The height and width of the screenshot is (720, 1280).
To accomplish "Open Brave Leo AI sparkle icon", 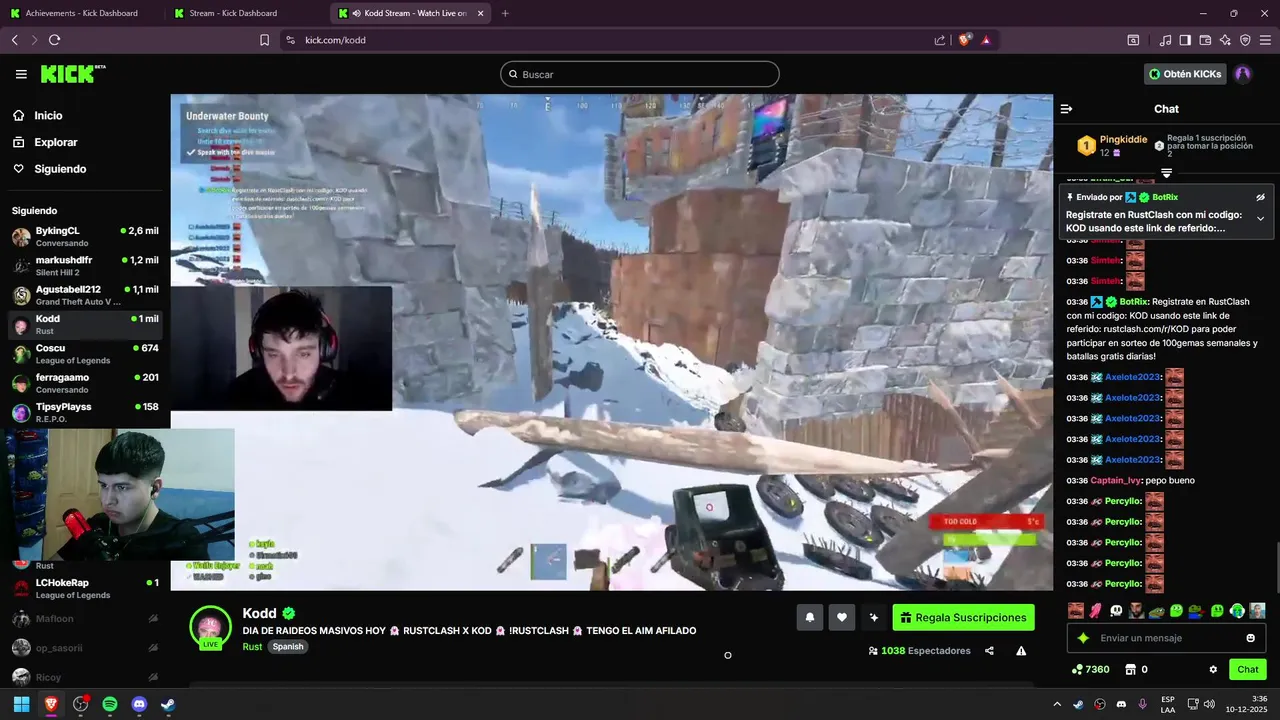I will (x=1225, y=40).
